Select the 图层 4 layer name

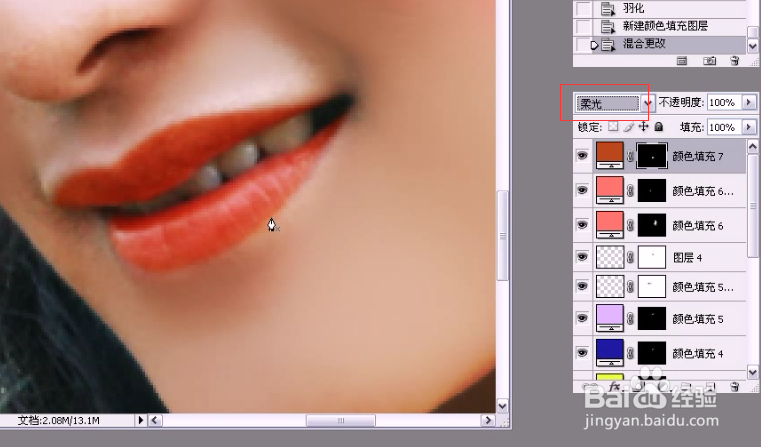pos(687,258)
